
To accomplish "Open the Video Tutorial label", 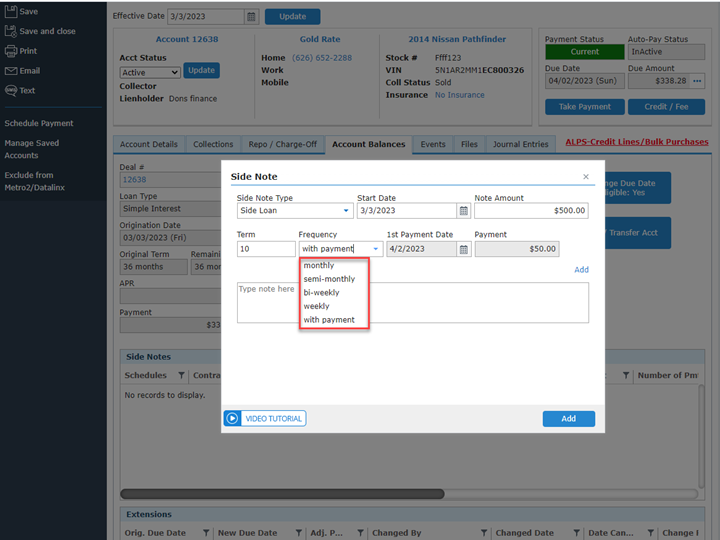I will point(273,419).
